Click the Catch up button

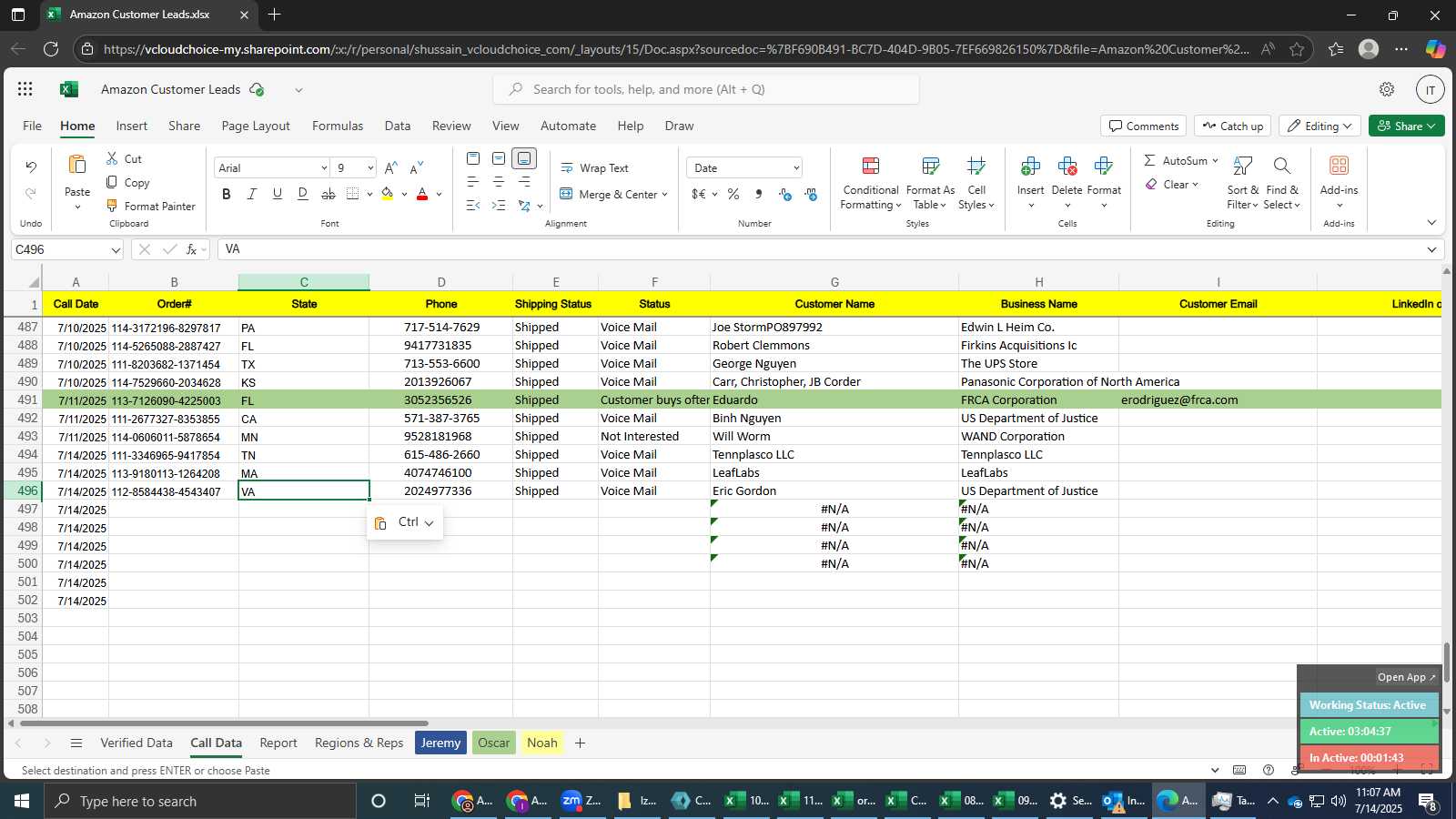pos(1232,126)
